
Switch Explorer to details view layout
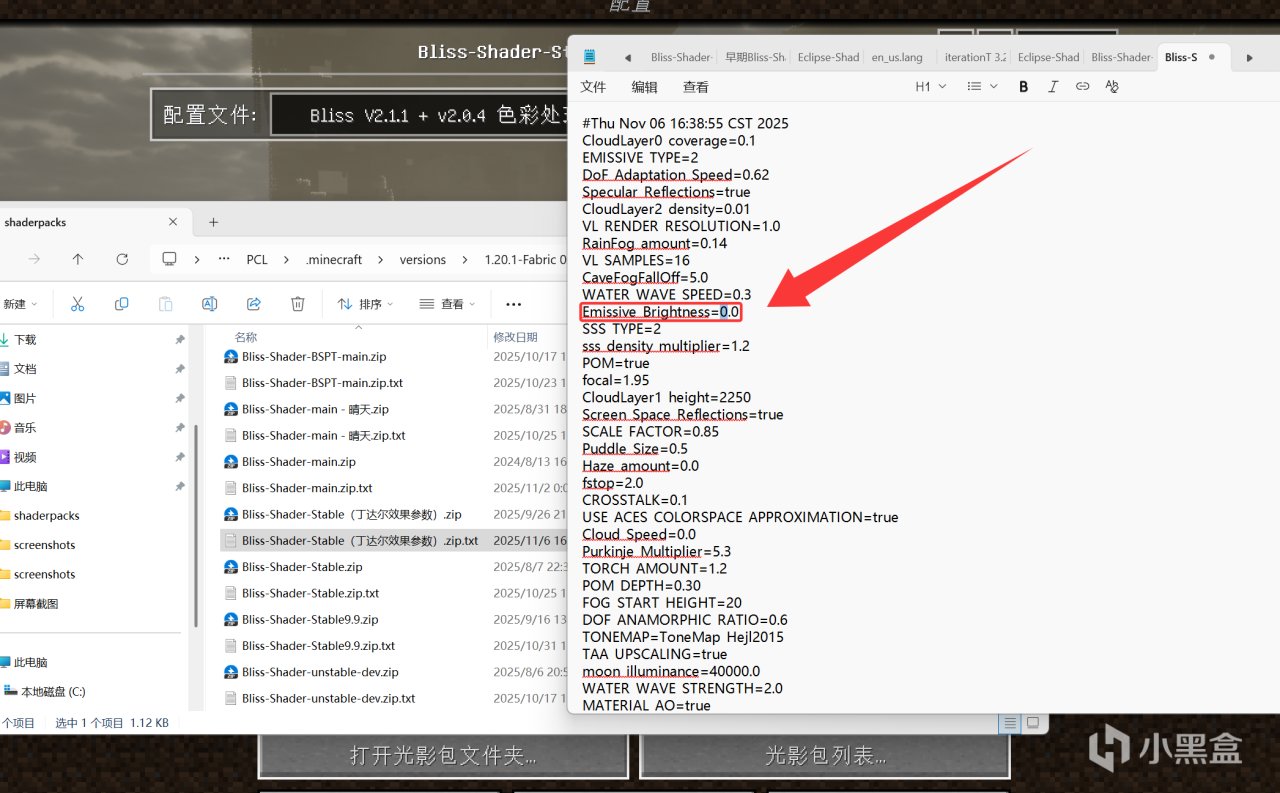pos(1011,723)
